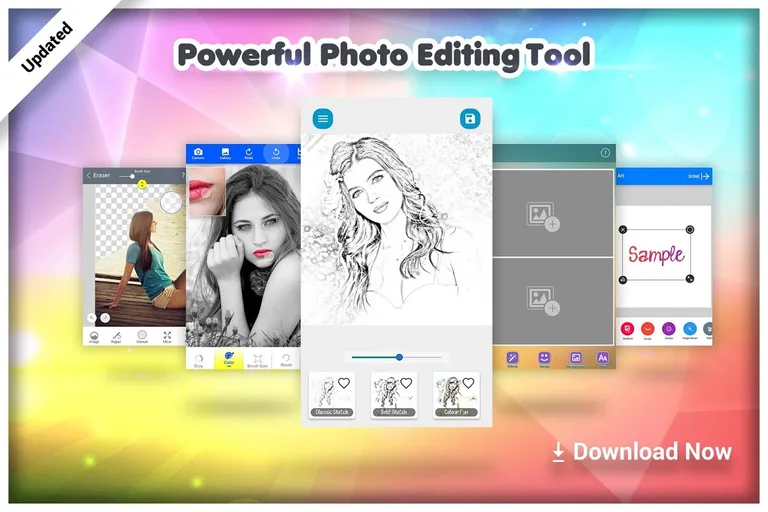The width and height of the screenshot is (768, 512).
Task: Select the Sample text element
Action: 656,255
